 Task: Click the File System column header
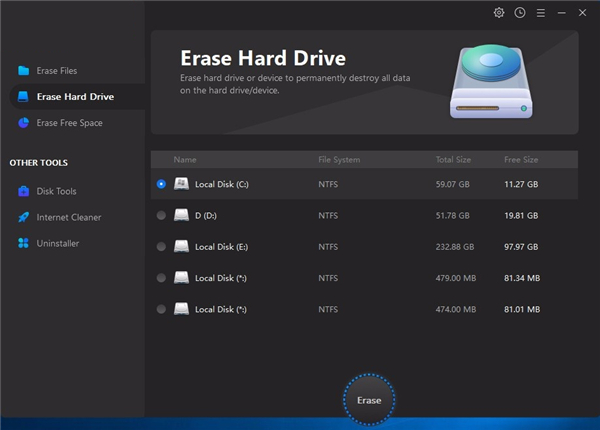(339, 160)
